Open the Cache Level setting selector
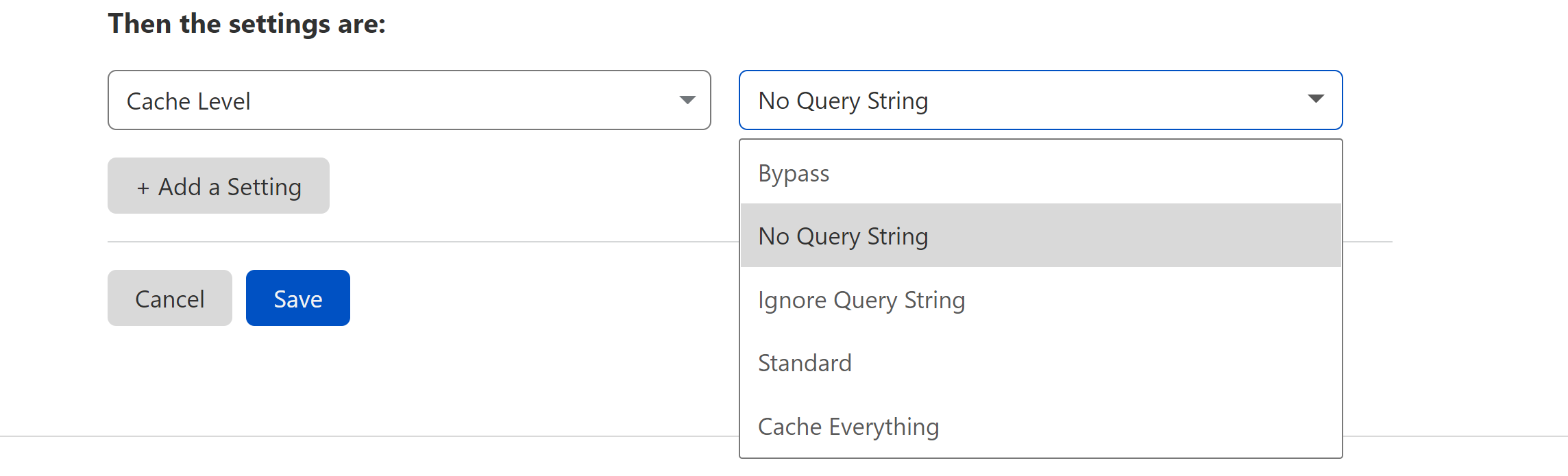The height and width of the screenshot is (476, 1568). click(x=408, y=100)
